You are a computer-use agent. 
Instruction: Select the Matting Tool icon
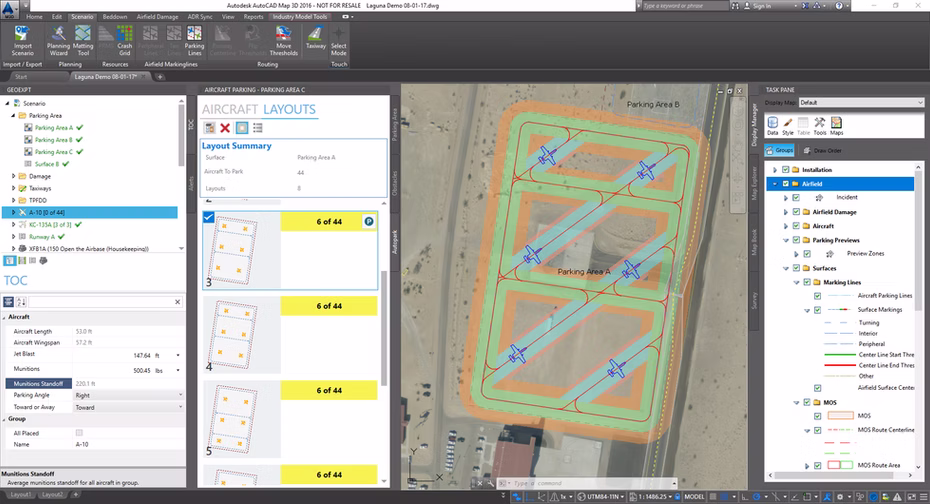pyautogui.click(x=83, y=40)
